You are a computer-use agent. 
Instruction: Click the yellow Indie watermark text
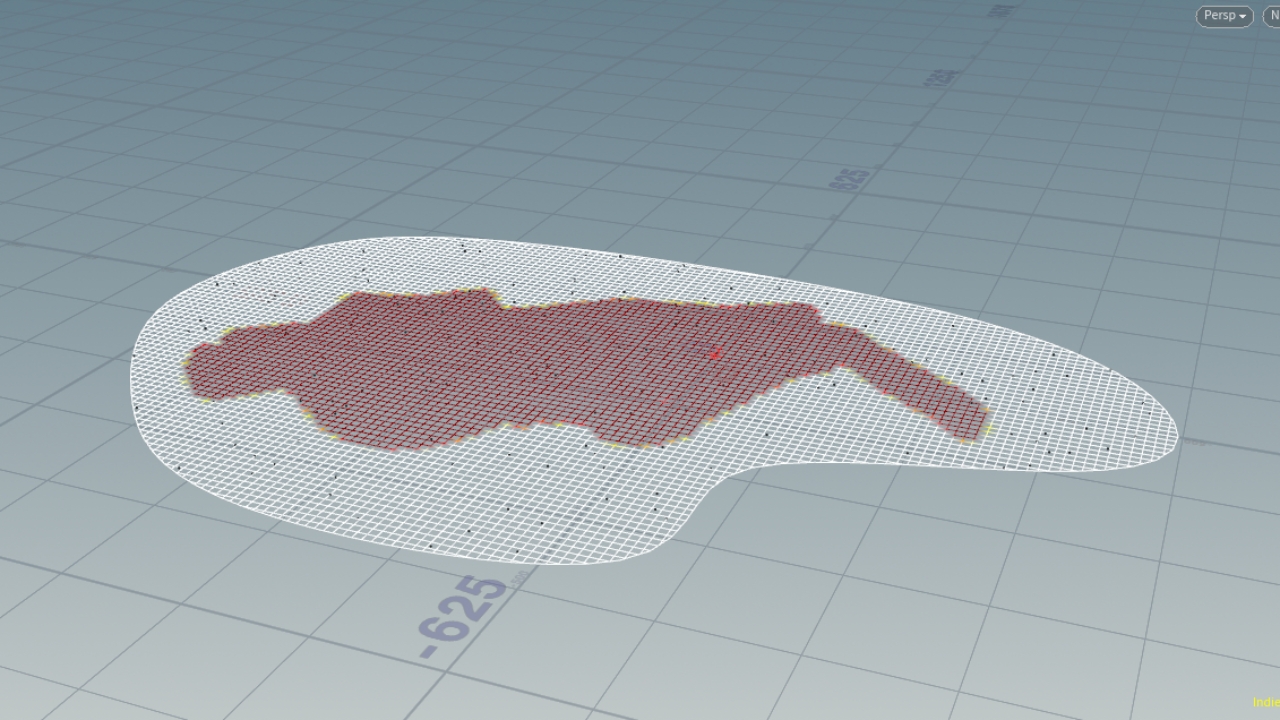(1266, 702)
